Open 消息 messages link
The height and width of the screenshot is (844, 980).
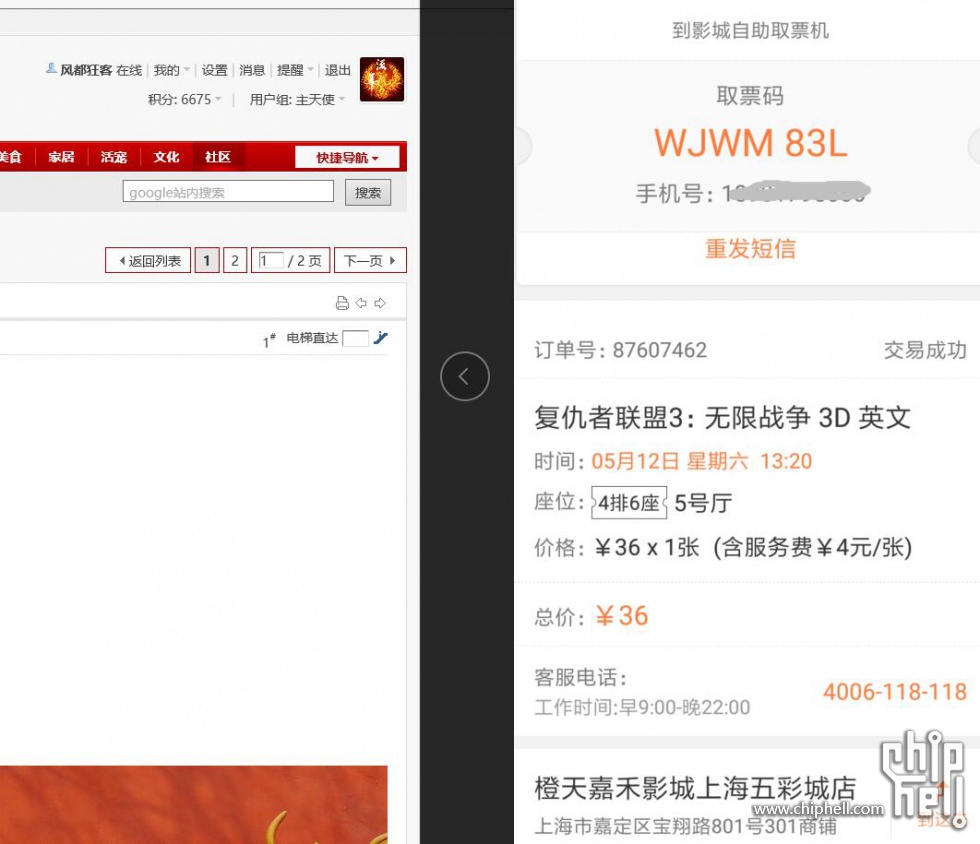pos(252,70)
